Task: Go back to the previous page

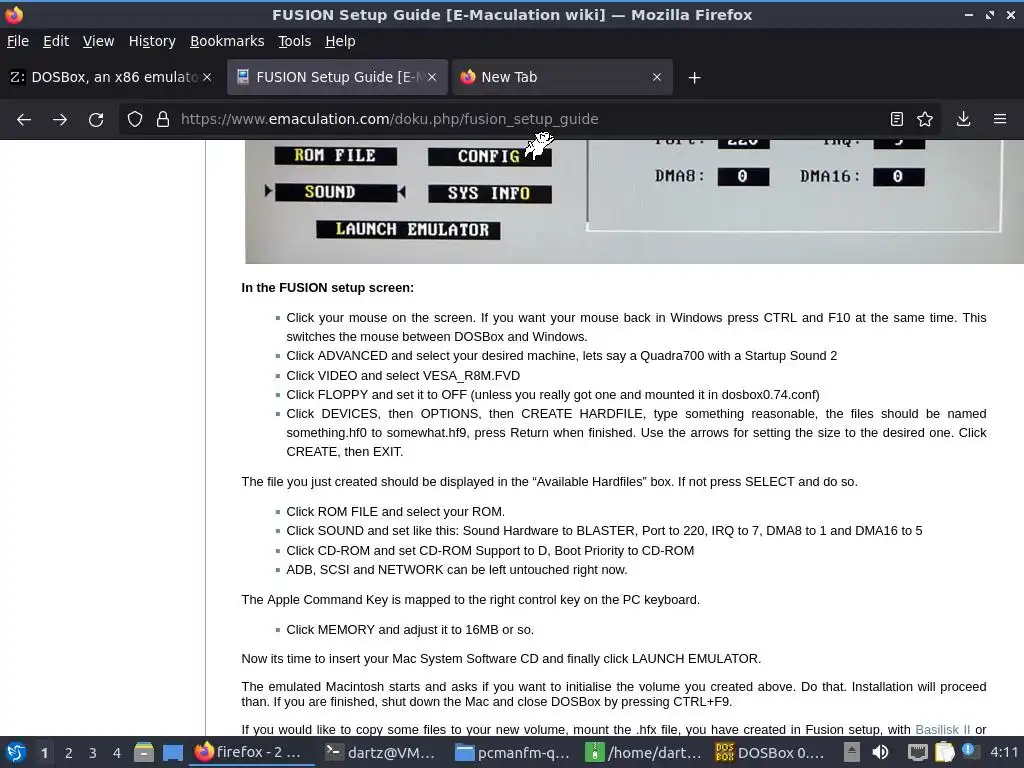Action: click(24, 120)
